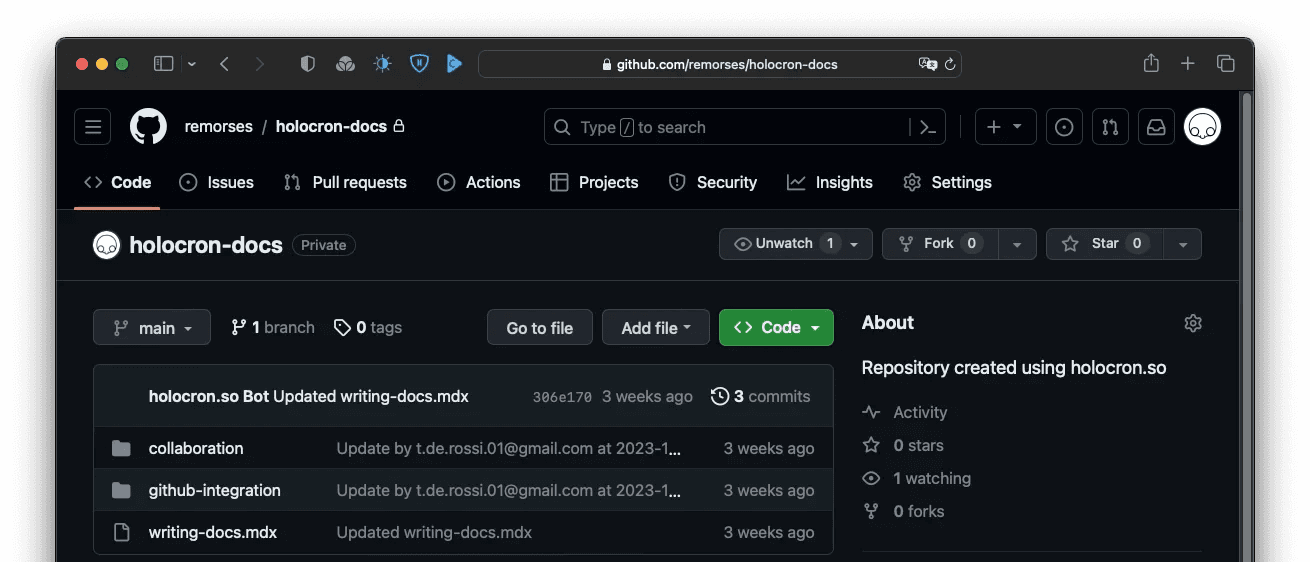The height and width of the screenshot is (562, 1310).
Task: Open commit hash 306e170
Action: click(x=562, y=397)
